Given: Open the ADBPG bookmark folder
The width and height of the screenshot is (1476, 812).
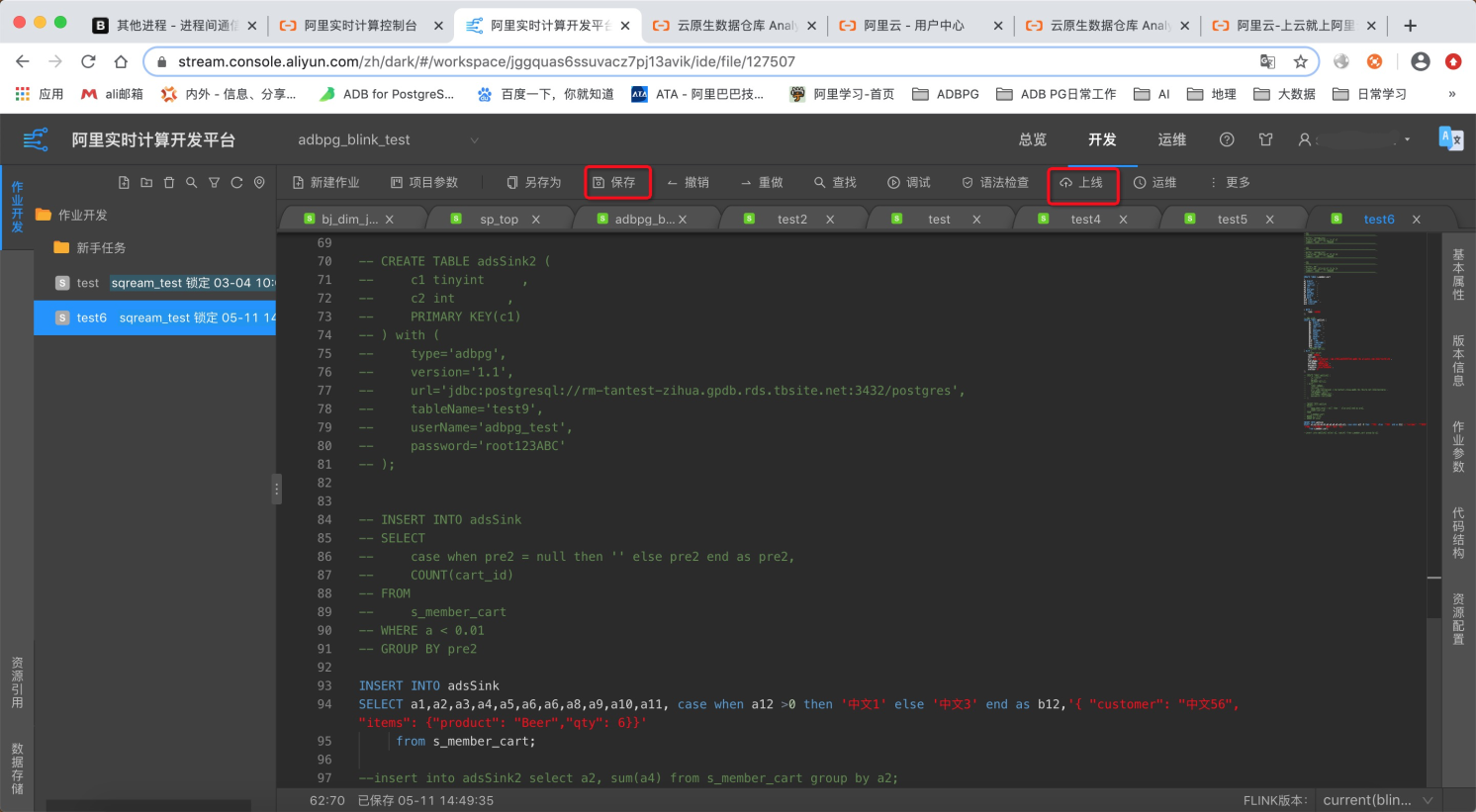Looking at the screenshot, I should 946,94.
